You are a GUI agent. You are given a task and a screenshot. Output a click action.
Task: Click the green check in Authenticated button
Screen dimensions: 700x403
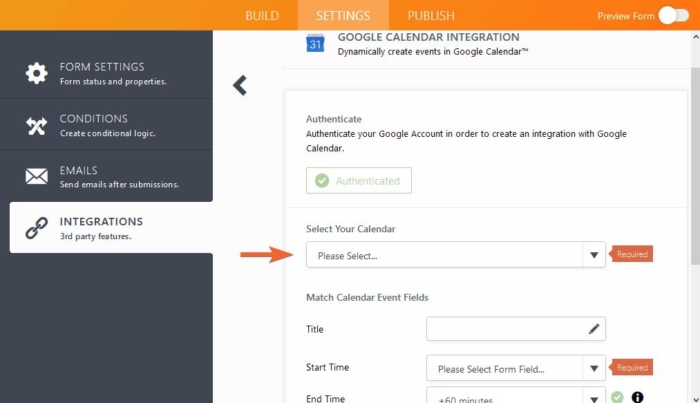click(x=322, y=180)
